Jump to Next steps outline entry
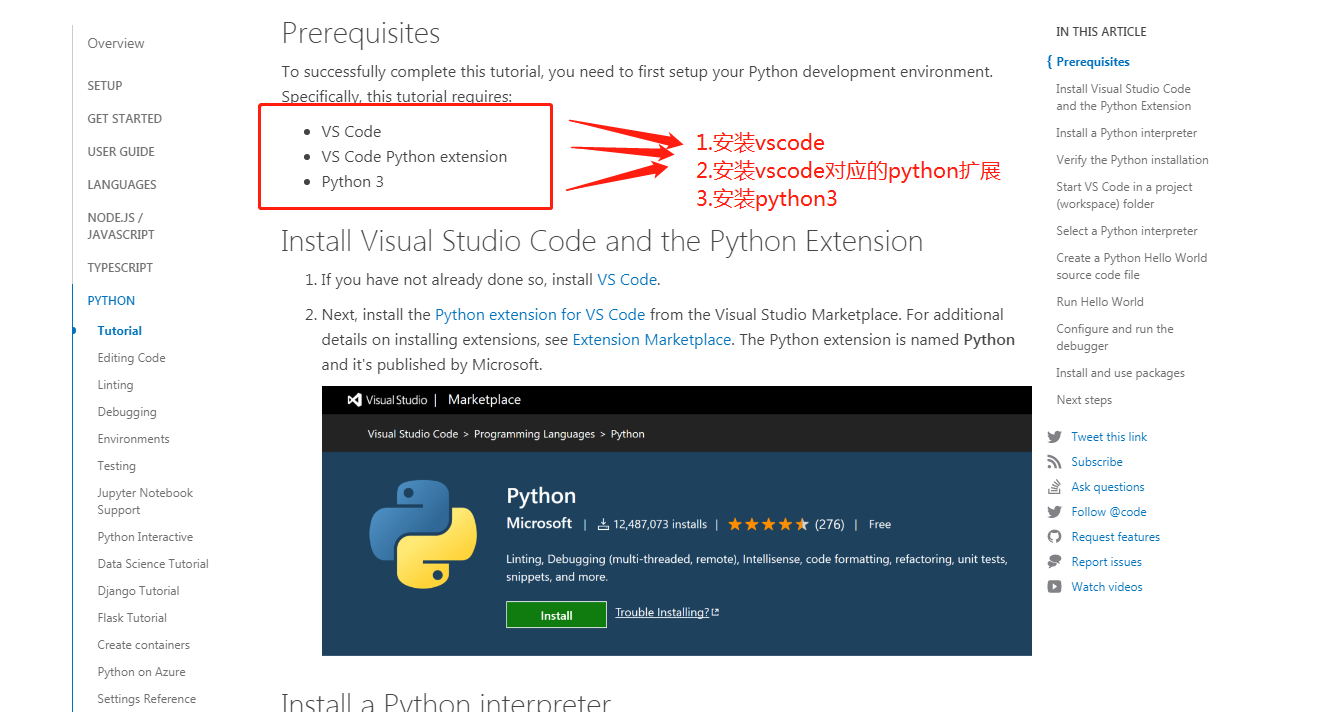Image resolution: width=1325 pixels, height=712 pixels. (1084, 400)
